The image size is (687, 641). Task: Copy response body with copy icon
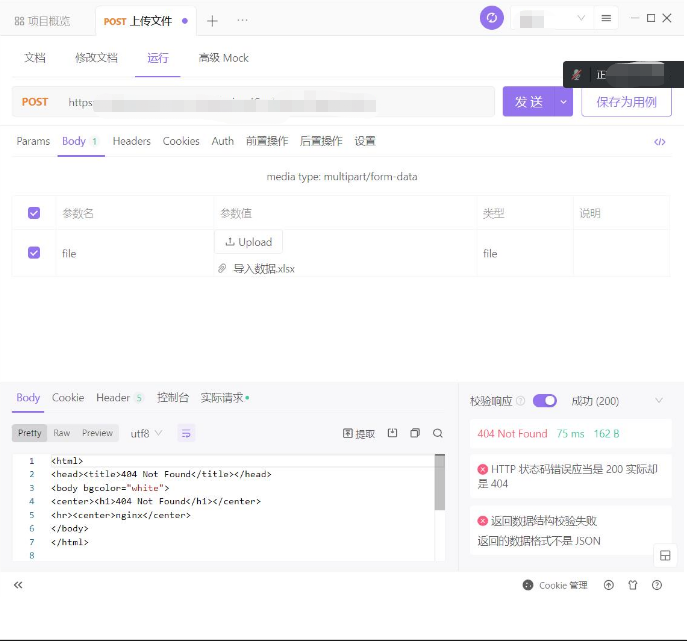[414, 433]
